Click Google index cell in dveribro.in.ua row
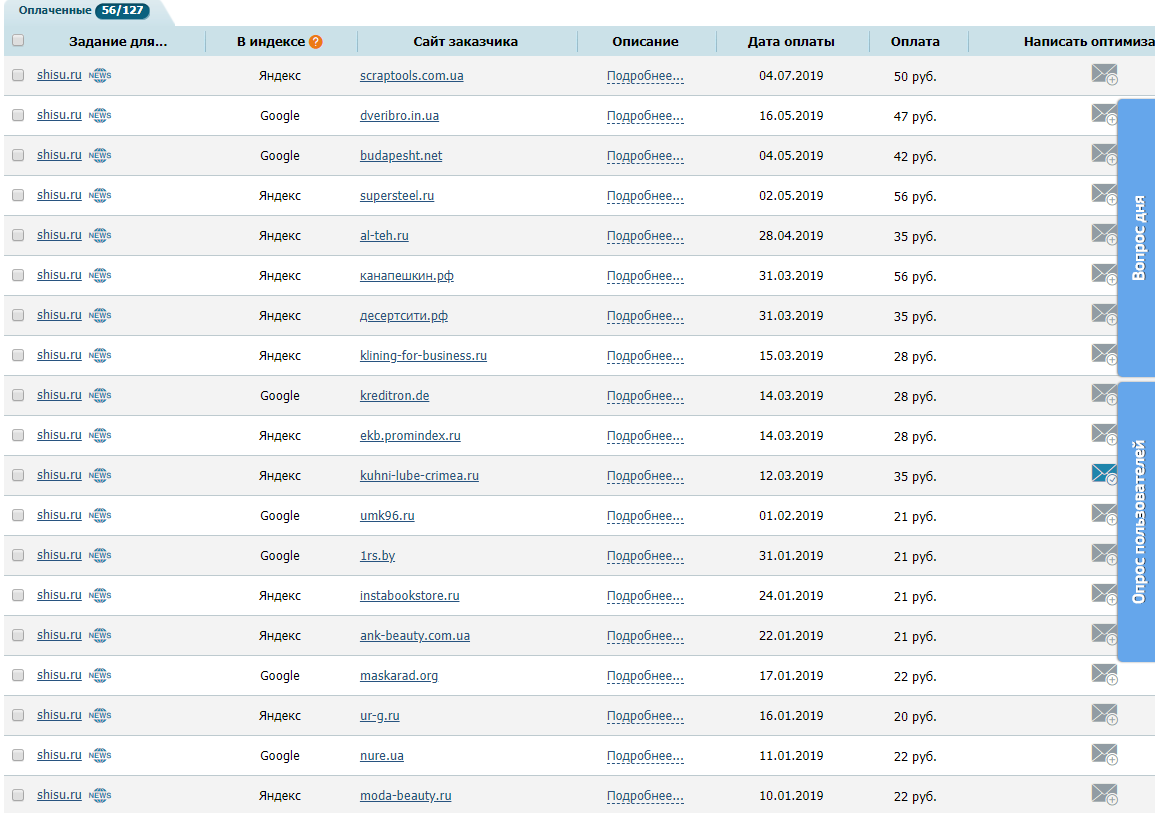The image size is (1155, 813). pyautogui.click(x=280, y=116)
